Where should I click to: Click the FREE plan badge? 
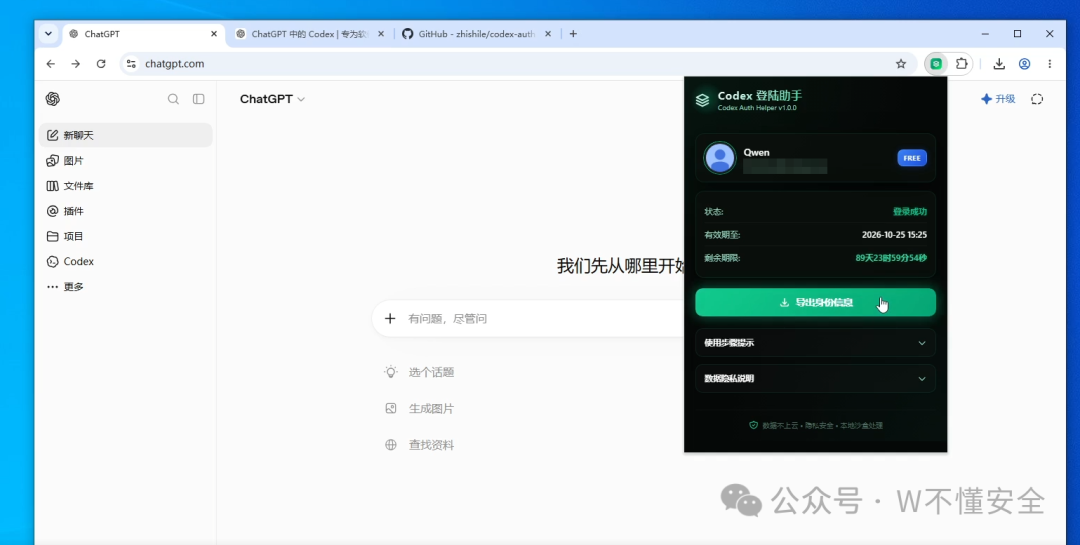(912, 158)
